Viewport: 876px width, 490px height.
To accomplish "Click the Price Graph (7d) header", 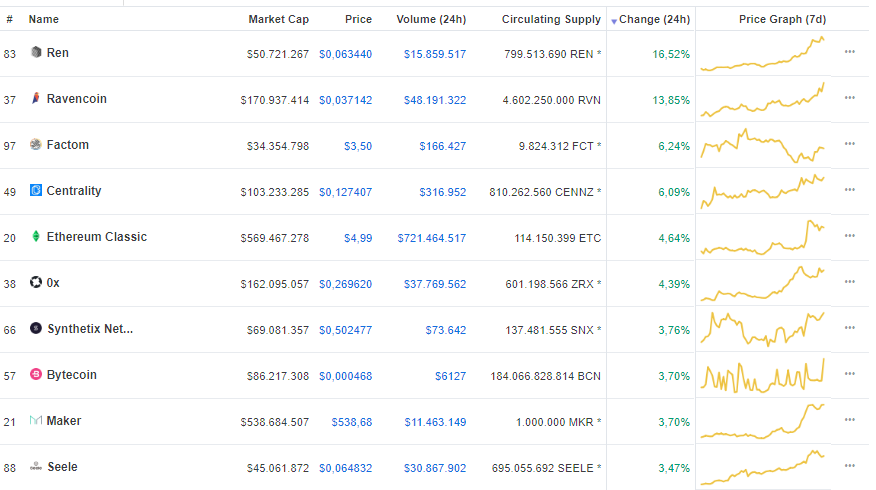I will click(782, 19).
